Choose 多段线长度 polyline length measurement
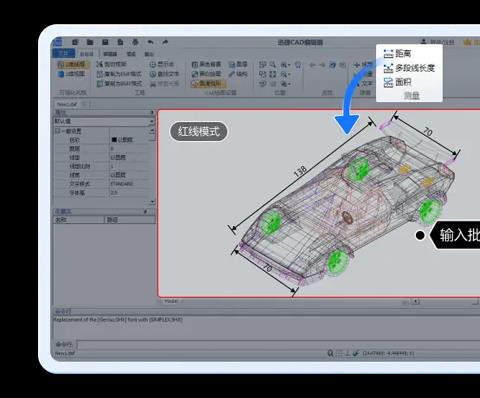Image resolution: width=480 pixels, height=398 pixels. (x=409, y=68)
